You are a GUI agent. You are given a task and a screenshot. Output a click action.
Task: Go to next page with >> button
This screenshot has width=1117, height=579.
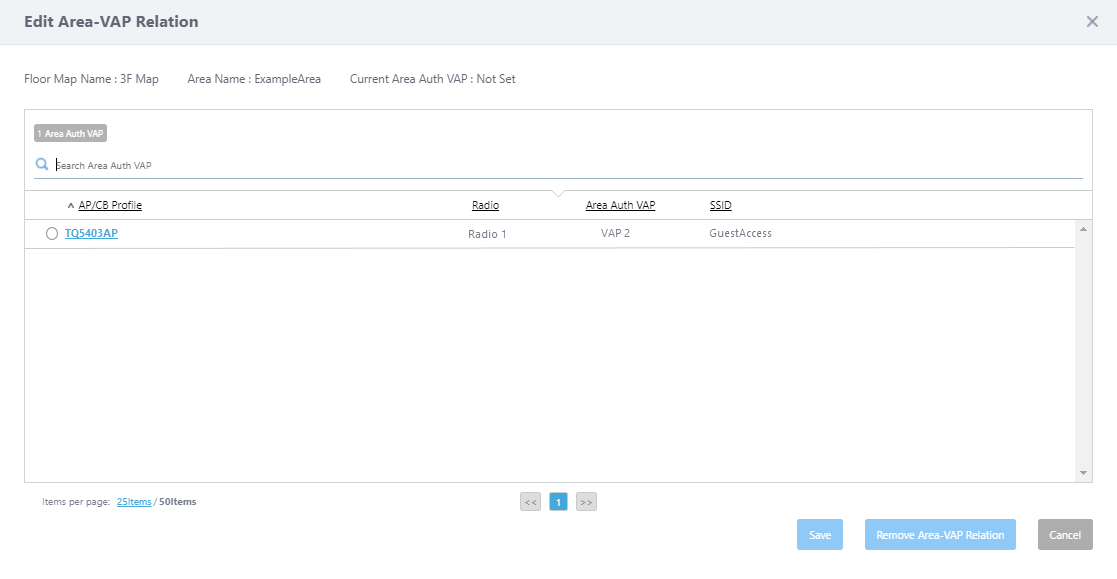tap(586, 502)
